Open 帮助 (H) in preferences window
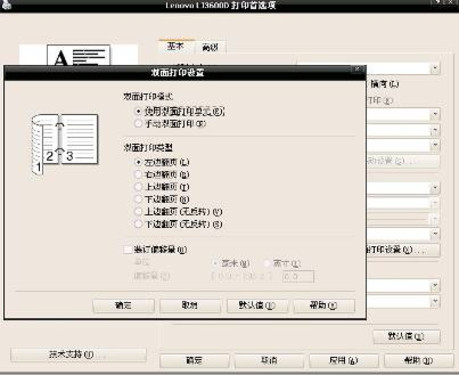Image resolution: width=459 pixels, height=375 pixels. [x=419, y=360]
